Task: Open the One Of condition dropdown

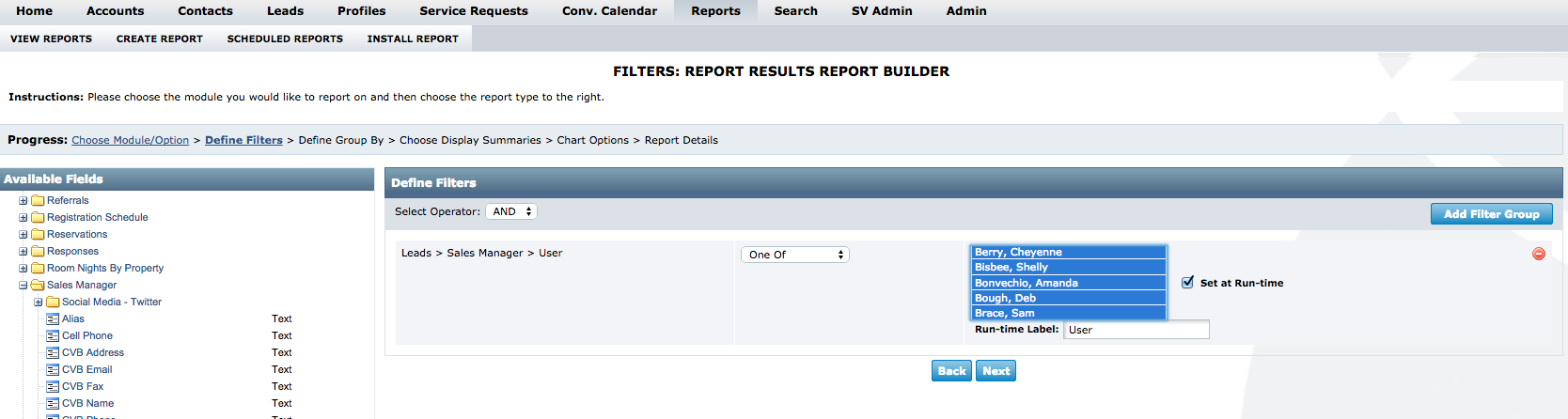Action: tap(795, 255)
